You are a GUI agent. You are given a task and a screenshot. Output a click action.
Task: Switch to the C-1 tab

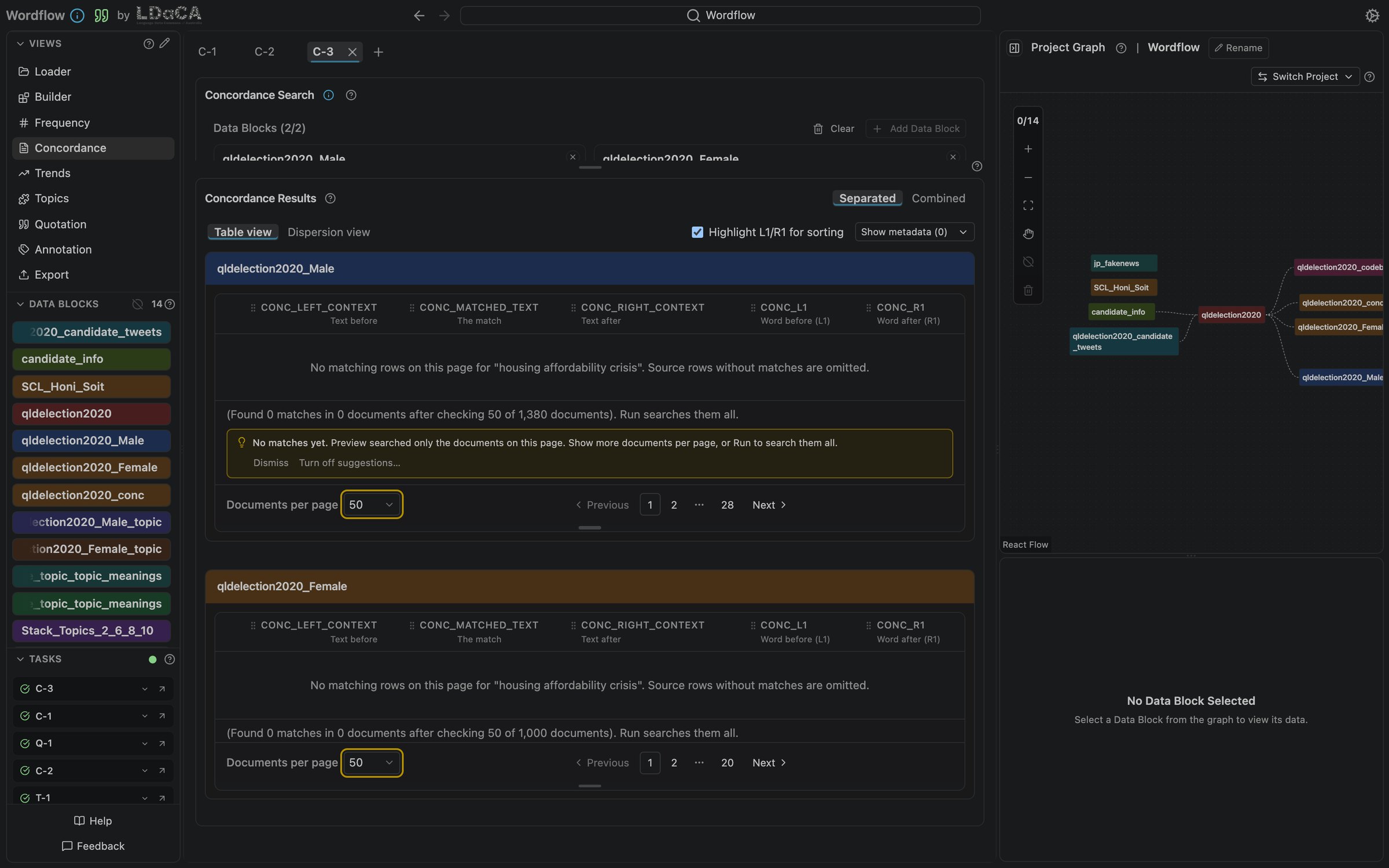click(207, 52)
